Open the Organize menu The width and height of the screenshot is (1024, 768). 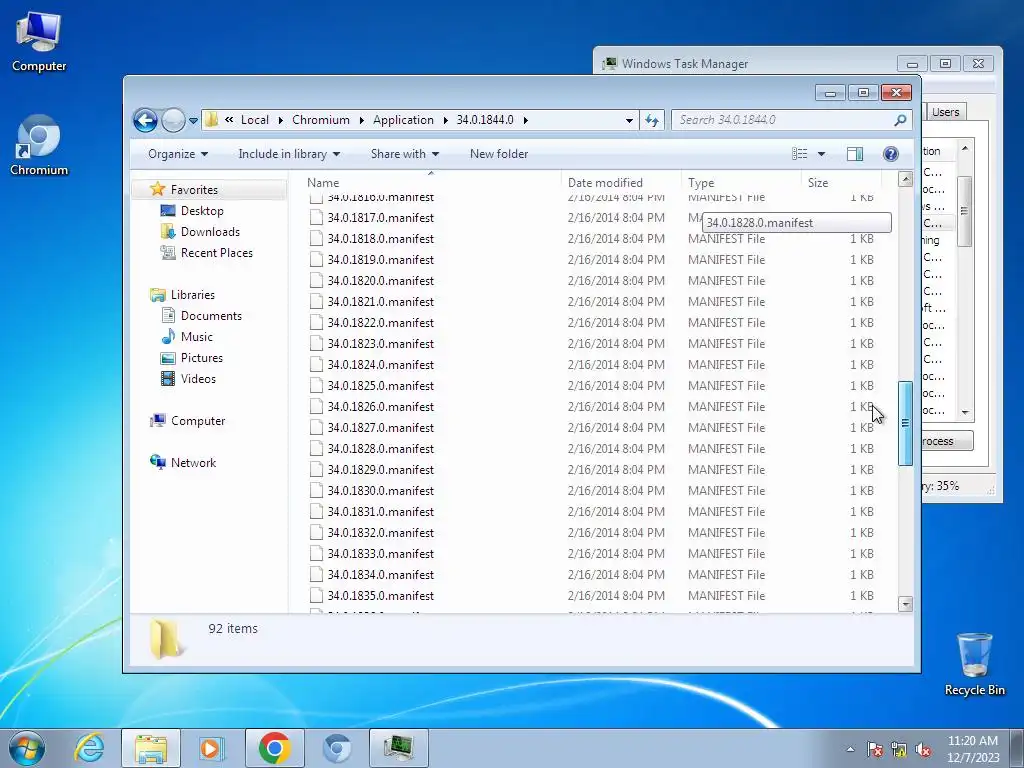pyautogui.click(x=178, y=154)
